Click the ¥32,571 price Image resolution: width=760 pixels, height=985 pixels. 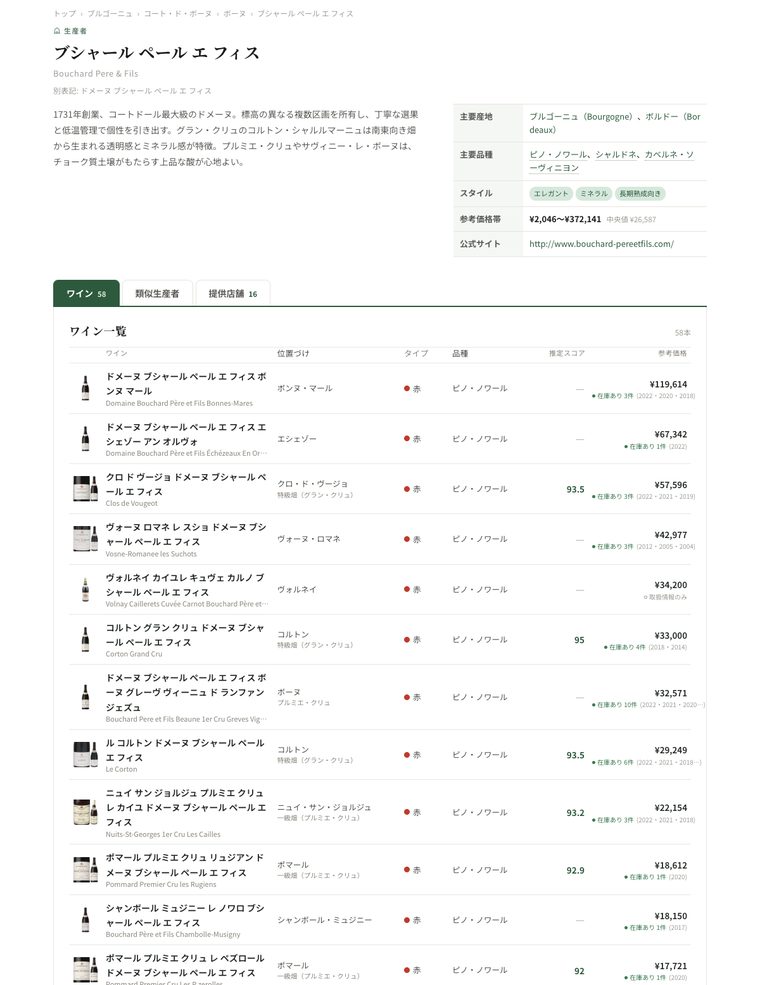[x=671, y=694]
